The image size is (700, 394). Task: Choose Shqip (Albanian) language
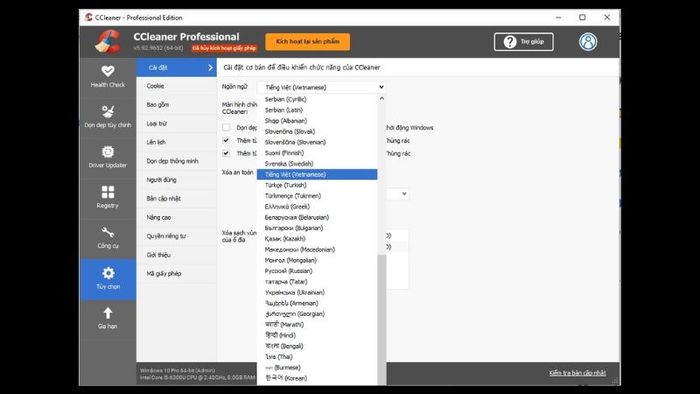tap(317, 121)
